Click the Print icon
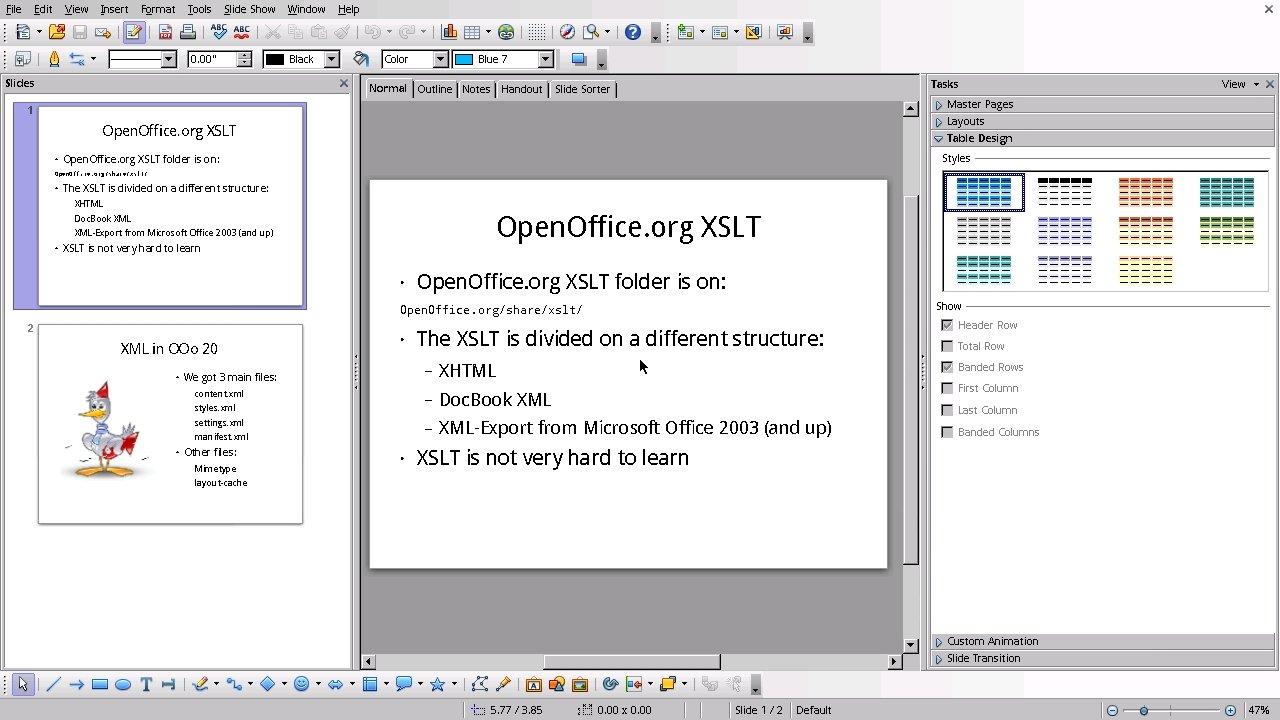1280x720 pixels. click(x=187, y=32)
